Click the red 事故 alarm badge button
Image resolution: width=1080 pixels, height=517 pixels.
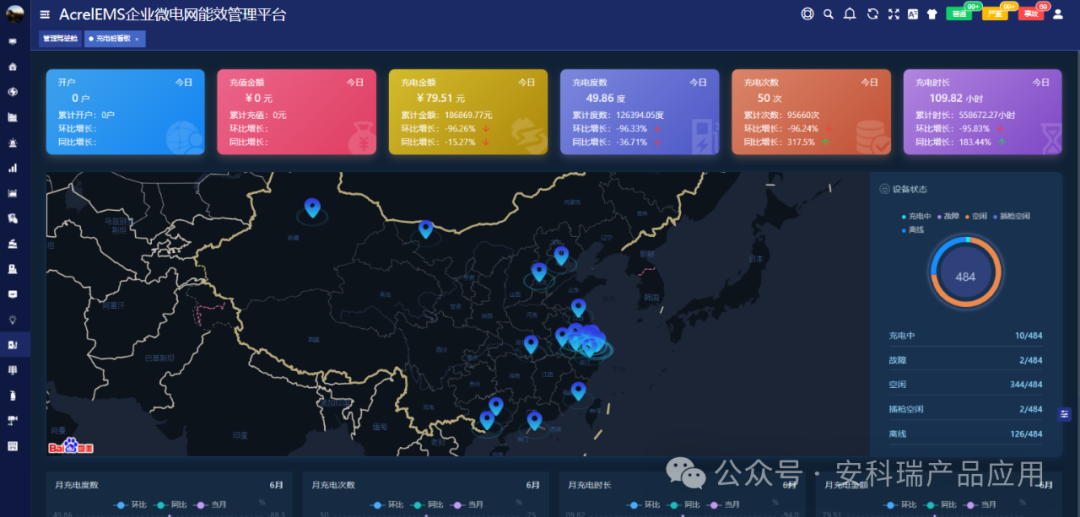click(1030, 14)
